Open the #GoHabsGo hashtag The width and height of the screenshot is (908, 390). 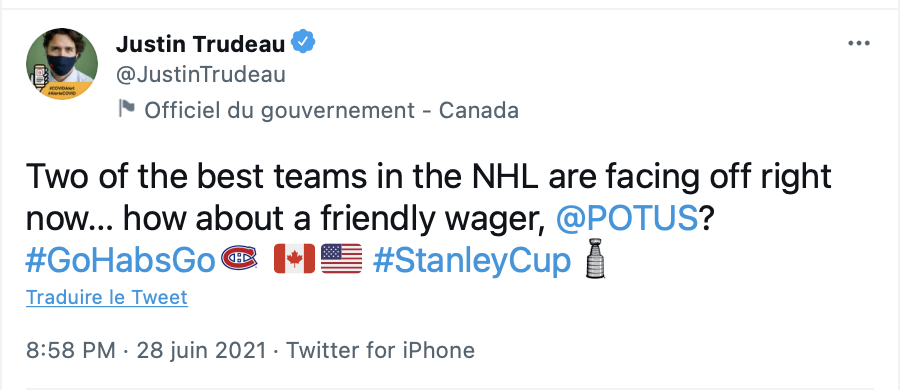(120, 261)
